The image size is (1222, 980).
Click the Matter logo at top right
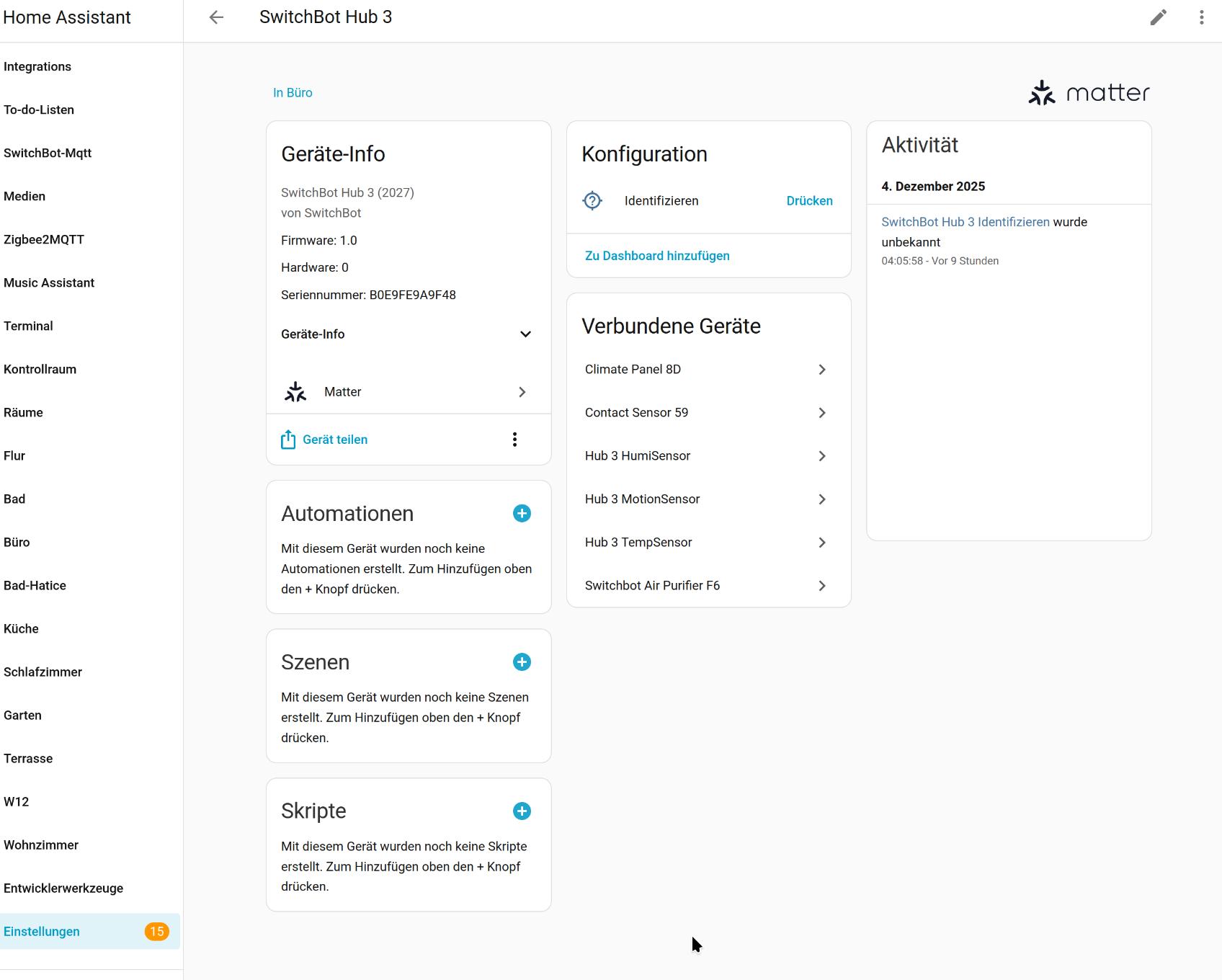(1089, 93)
